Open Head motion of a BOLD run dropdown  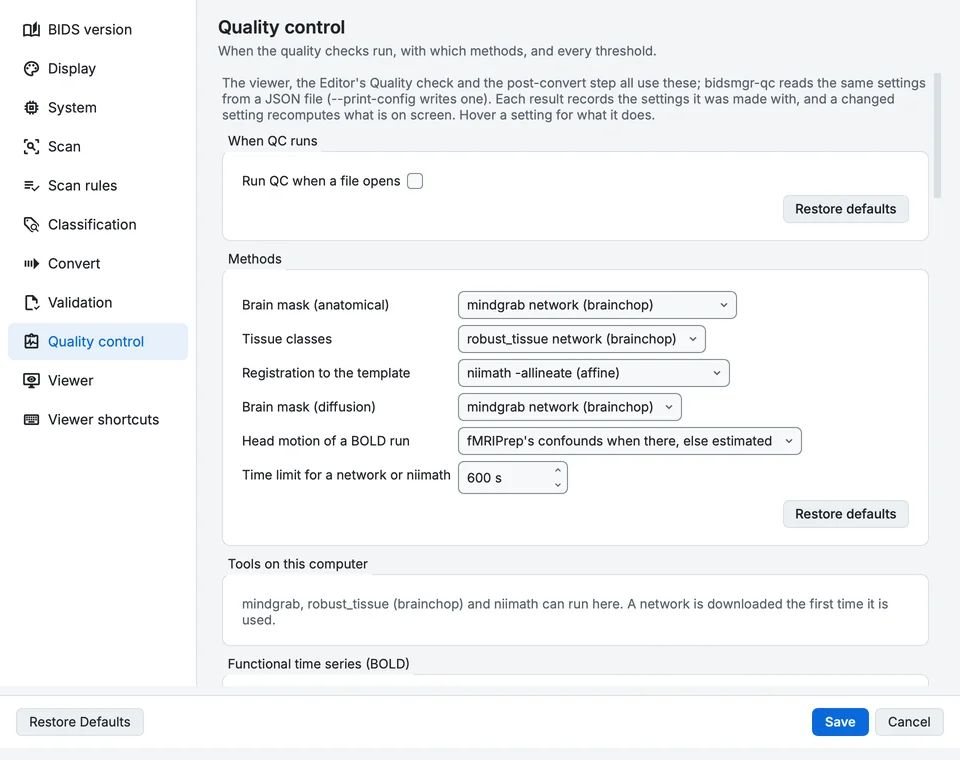click(629, 441)
